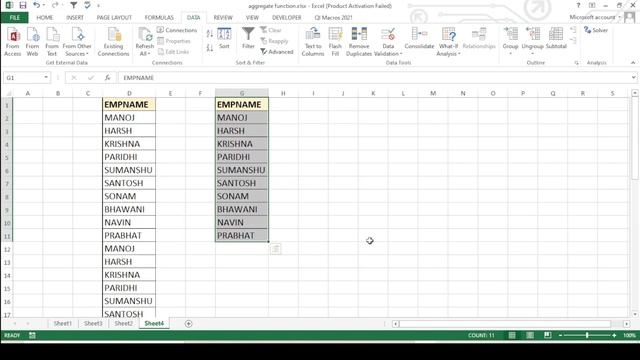Collapse the ribbon with the chevron
The width and height of the screenshot is (640, 360).
(x=633, y=63)
